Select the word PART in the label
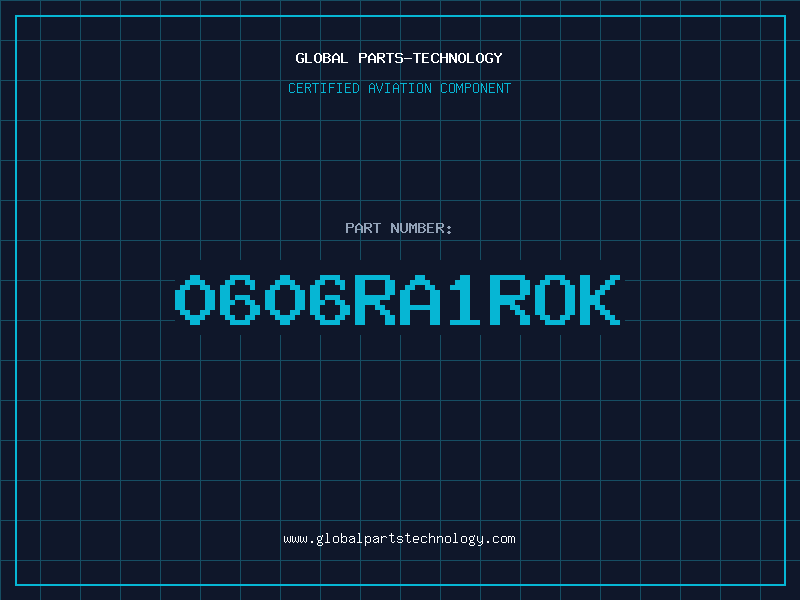 pyautogui.click(x=363, y=228)
